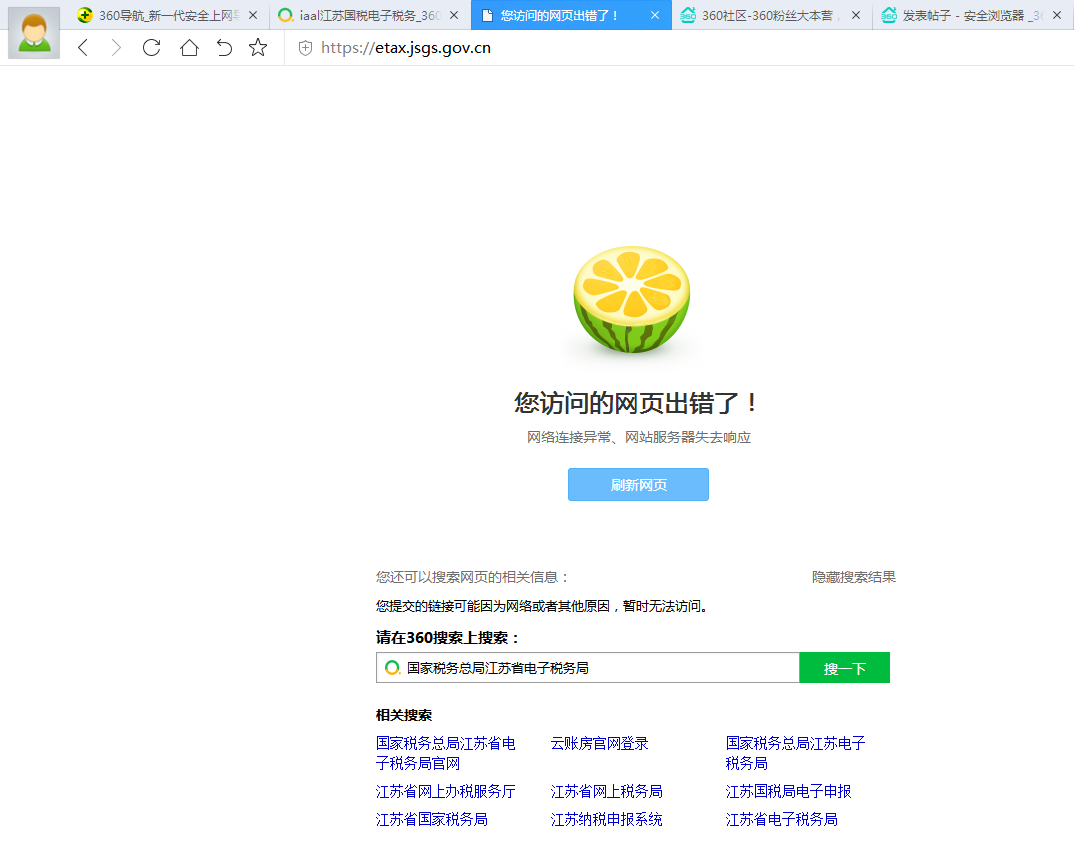The height and width of the screenshot is (845, 1074).
Task: Click the site security icon in address bar
Action: click(x=304, y=47)
